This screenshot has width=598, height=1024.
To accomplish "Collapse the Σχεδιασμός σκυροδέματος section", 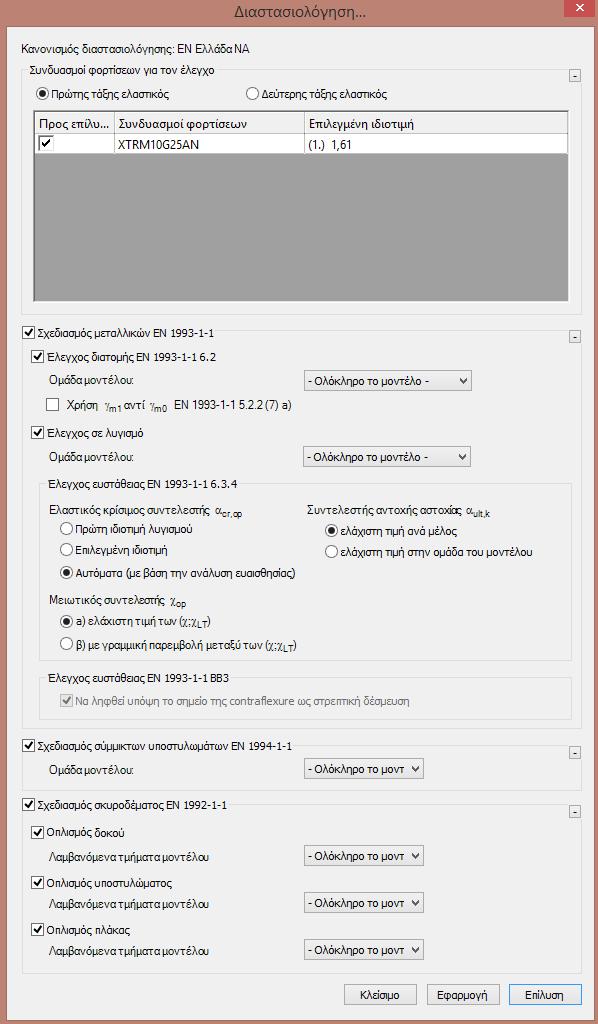I will tap(574, 812).
